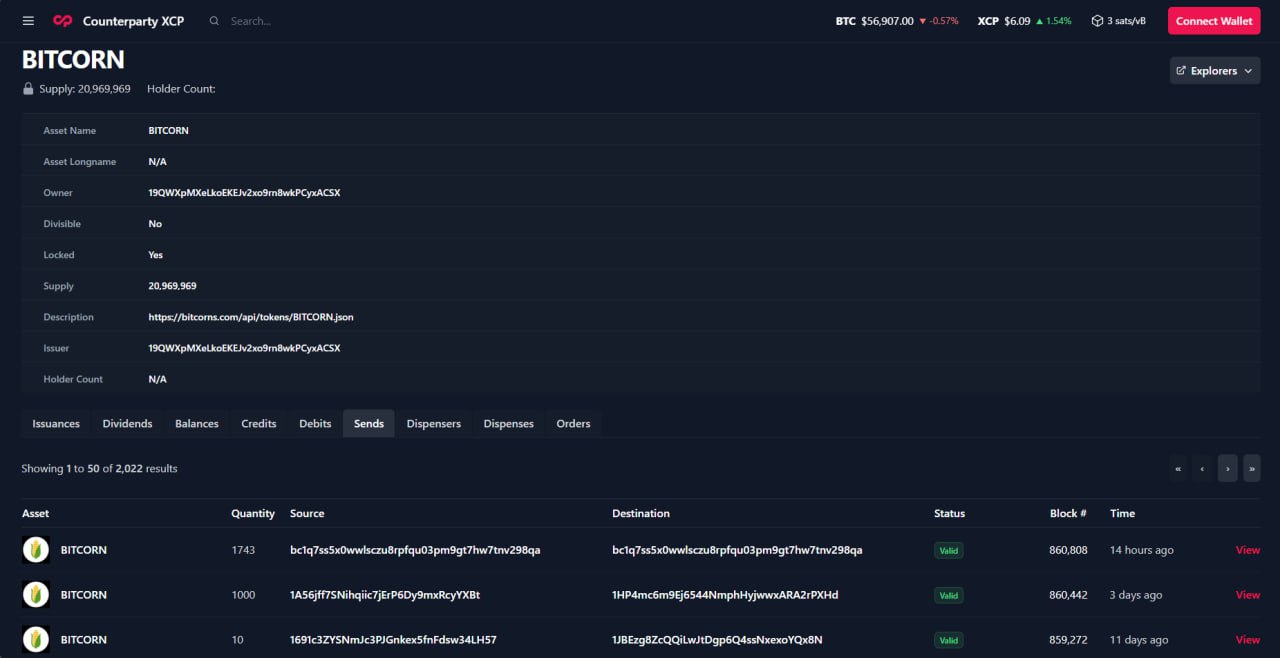The image size is (1280, 658).
Task: Open destination address bc1q7ss5x0wwl in first row
Action: tap(737, 550)
